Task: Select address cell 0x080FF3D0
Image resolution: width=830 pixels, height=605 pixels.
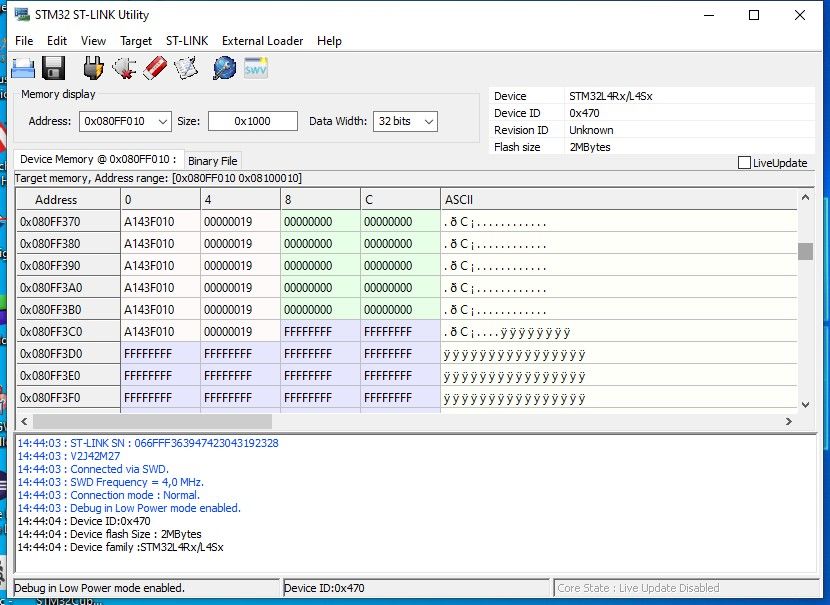Action: click(68, 354)
